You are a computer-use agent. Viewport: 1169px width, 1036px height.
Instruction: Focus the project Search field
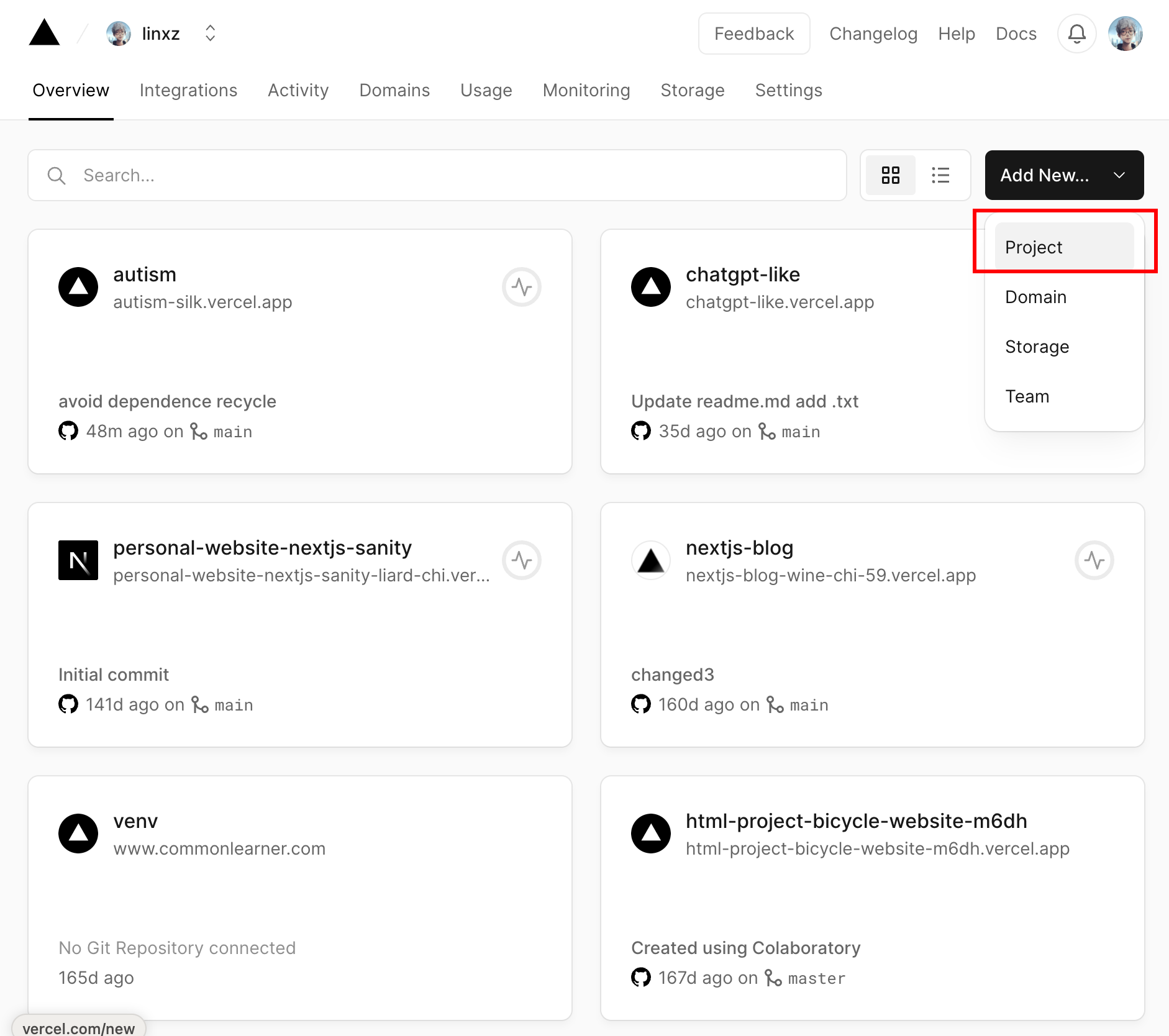point(437,175)
